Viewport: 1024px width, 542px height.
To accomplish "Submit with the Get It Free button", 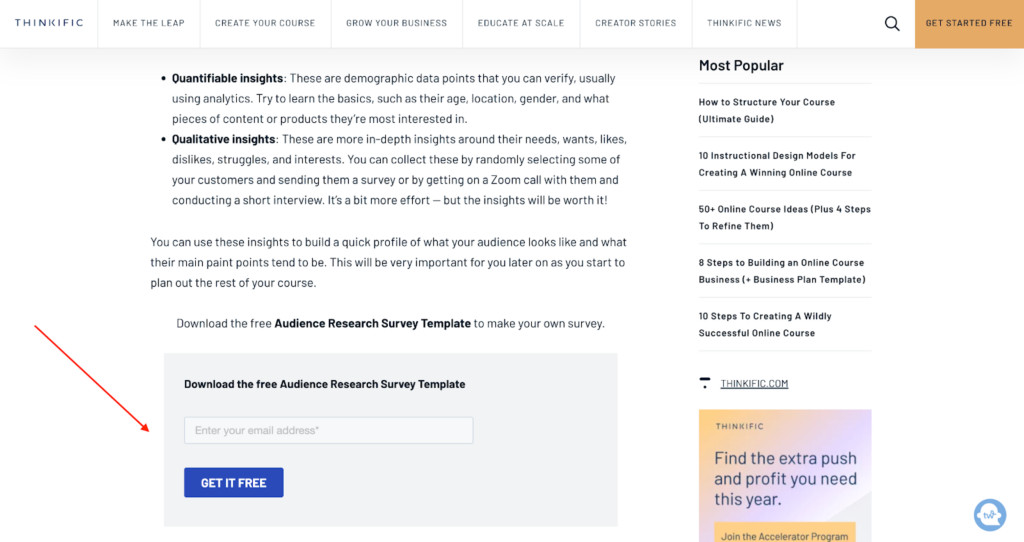I will pos(234,483).
